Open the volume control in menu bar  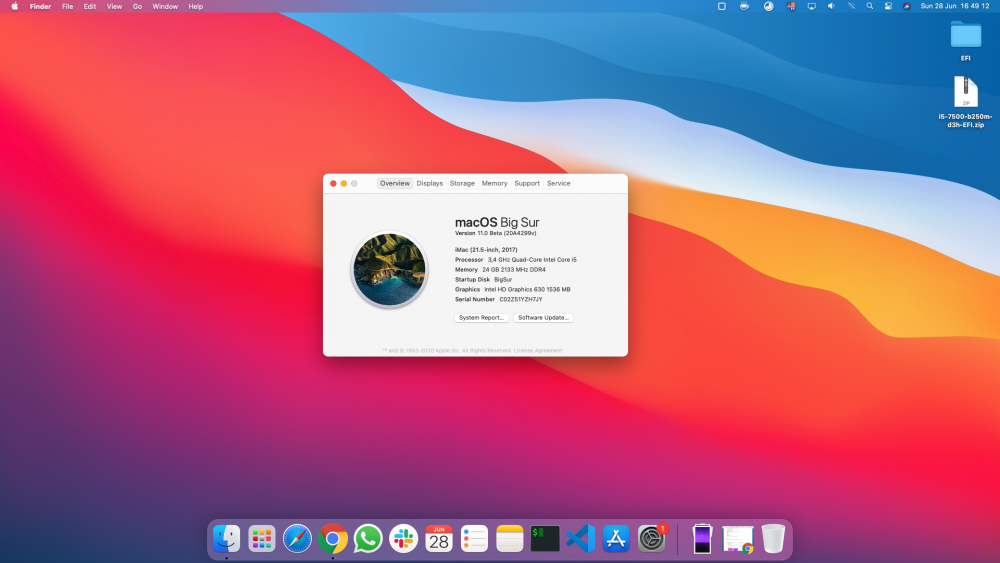click(831, 6)
